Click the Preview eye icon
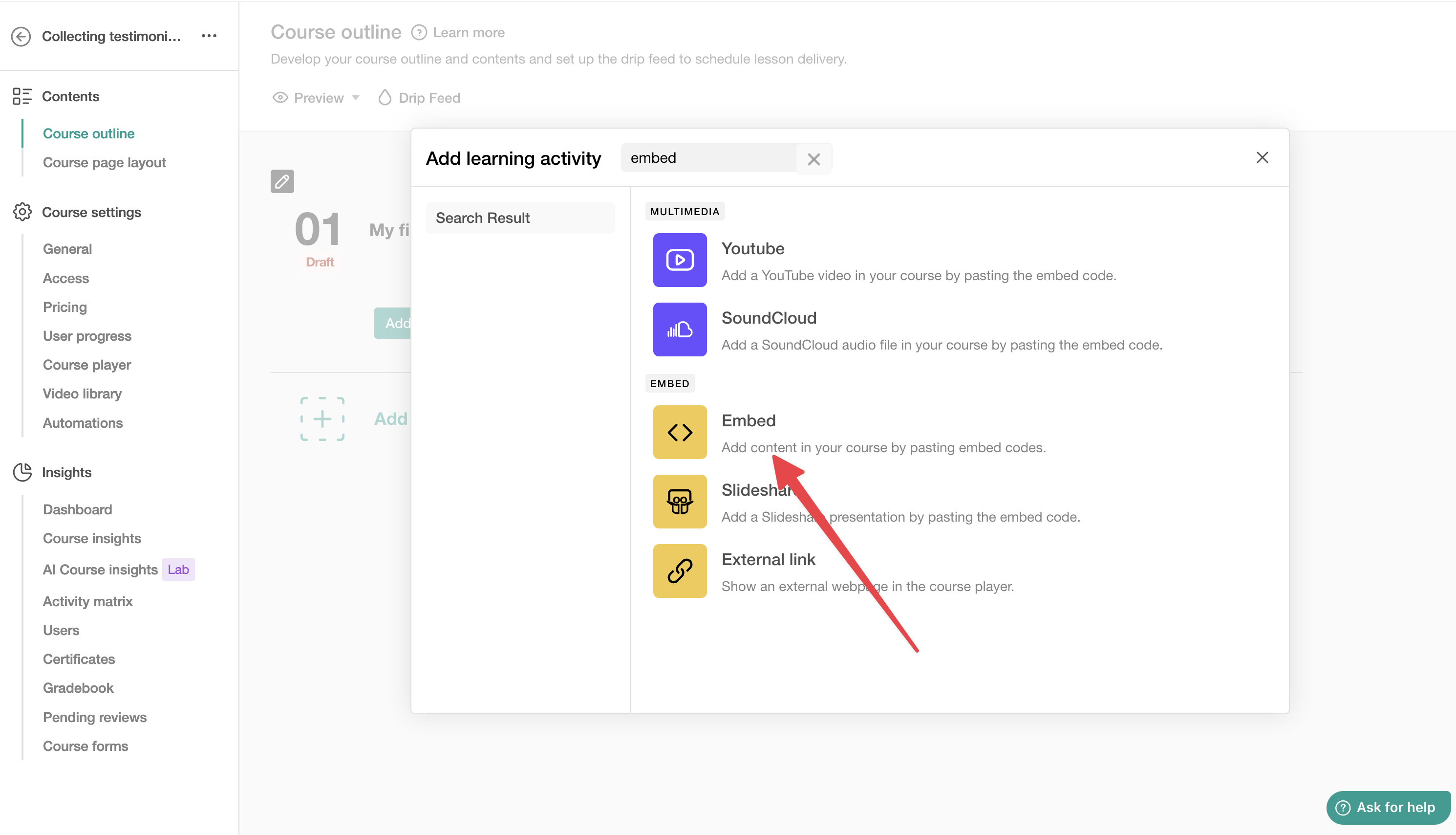Viewport: 1456px width, 835px height. (280, 97)
